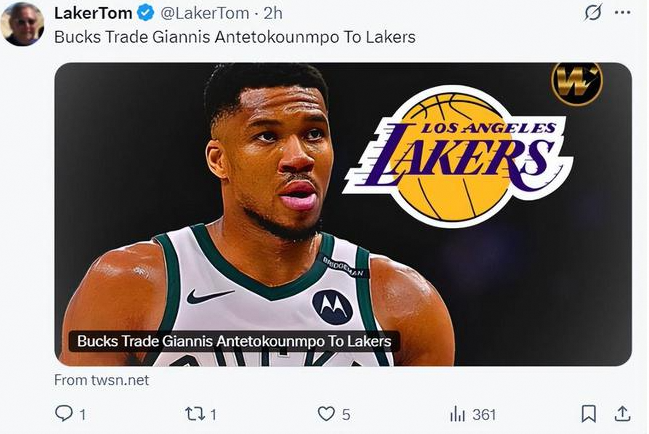
Task: Open the view analytics bar chart icon
Action: tap(458, 414)
